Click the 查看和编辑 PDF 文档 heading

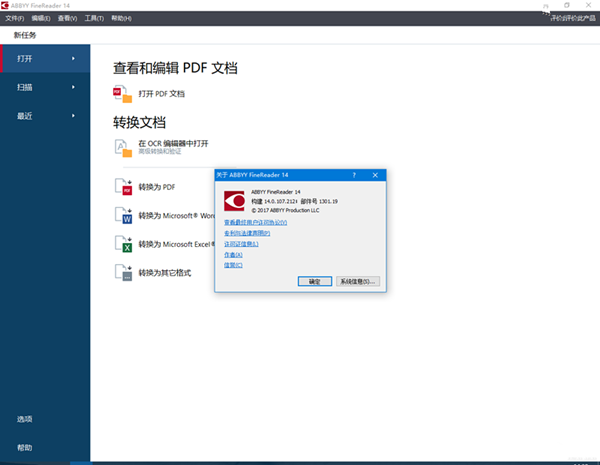pos(175,68)
